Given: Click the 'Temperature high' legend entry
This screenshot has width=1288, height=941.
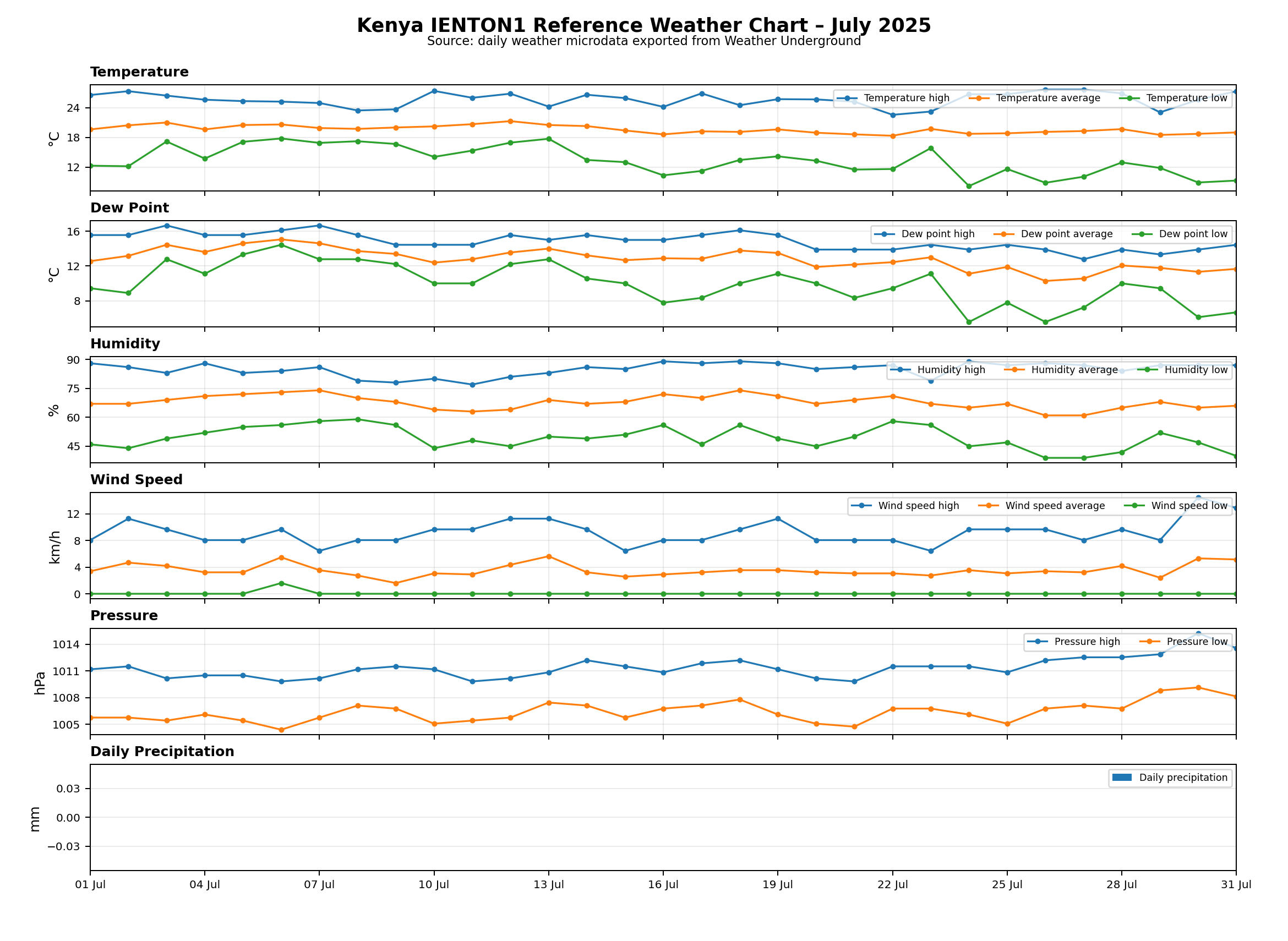Looking at the screenshot, I should [893, 99].
